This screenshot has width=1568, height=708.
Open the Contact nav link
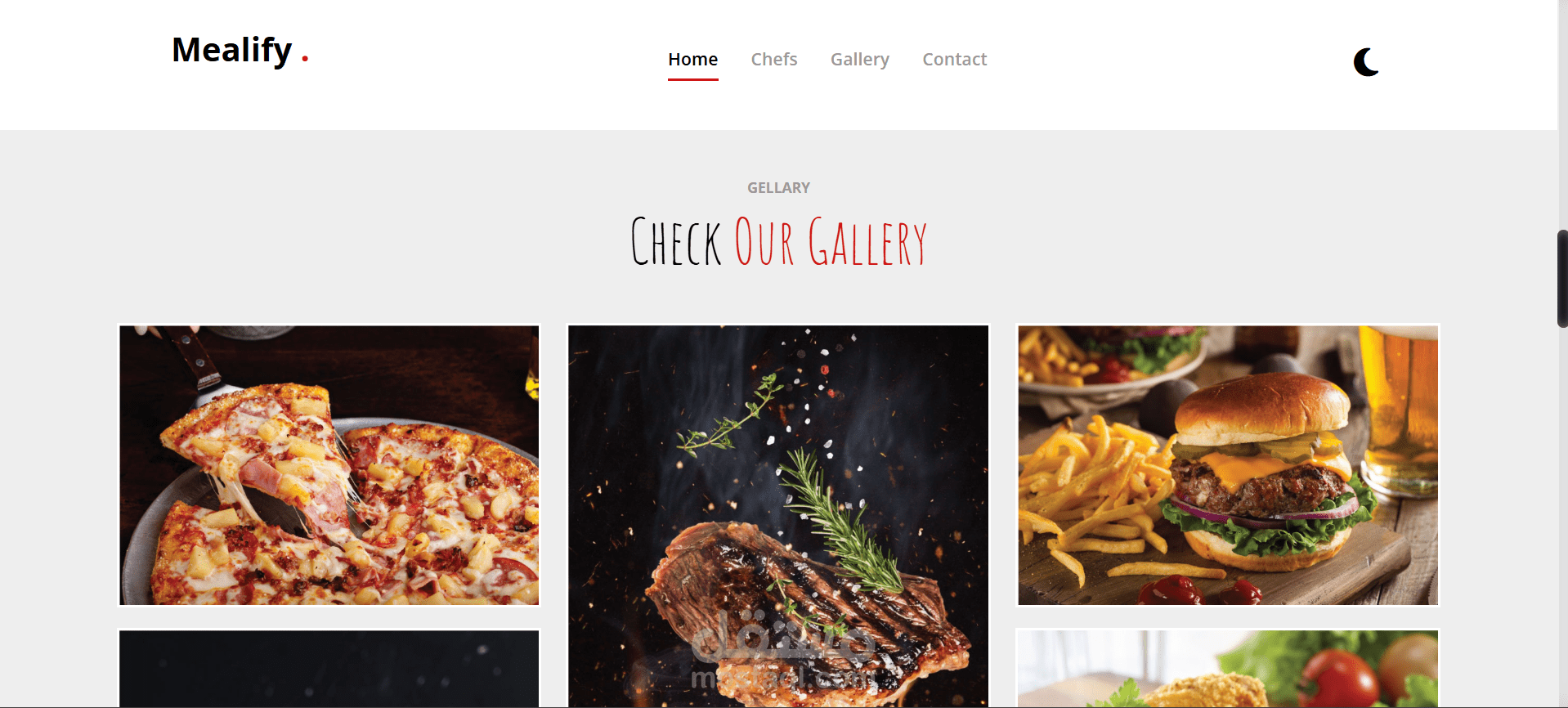point(954,59)
